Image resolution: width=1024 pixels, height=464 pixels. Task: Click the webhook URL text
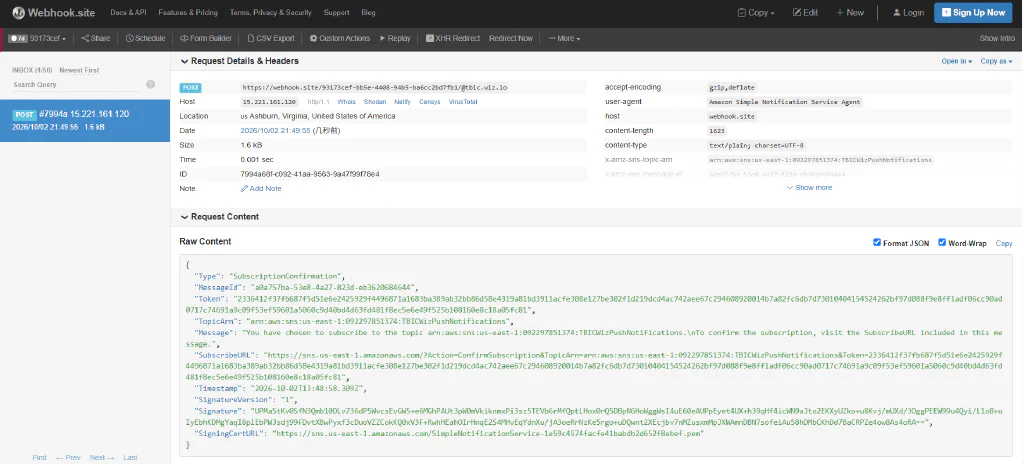pos(375,88)
